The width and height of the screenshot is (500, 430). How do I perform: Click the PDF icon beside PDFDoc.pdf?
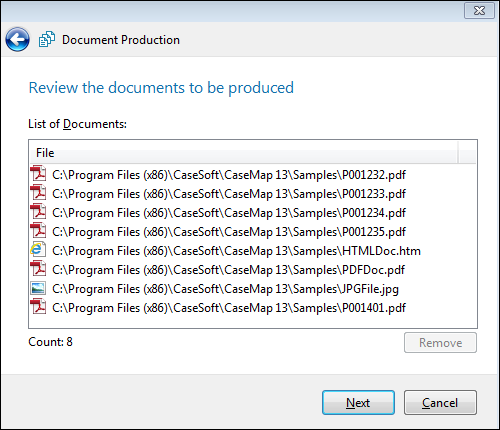[38, 269]
